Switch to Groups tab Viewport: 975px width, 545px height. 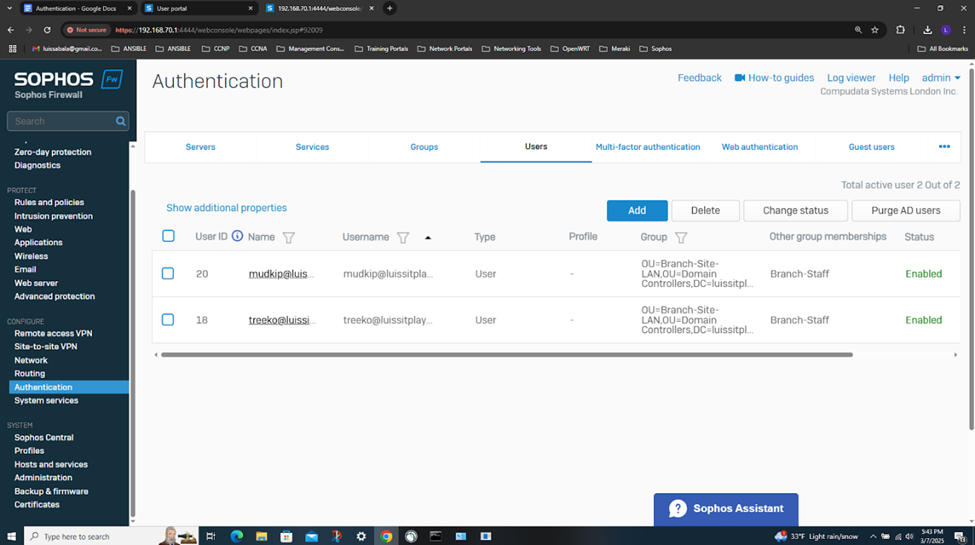[424, 147]
